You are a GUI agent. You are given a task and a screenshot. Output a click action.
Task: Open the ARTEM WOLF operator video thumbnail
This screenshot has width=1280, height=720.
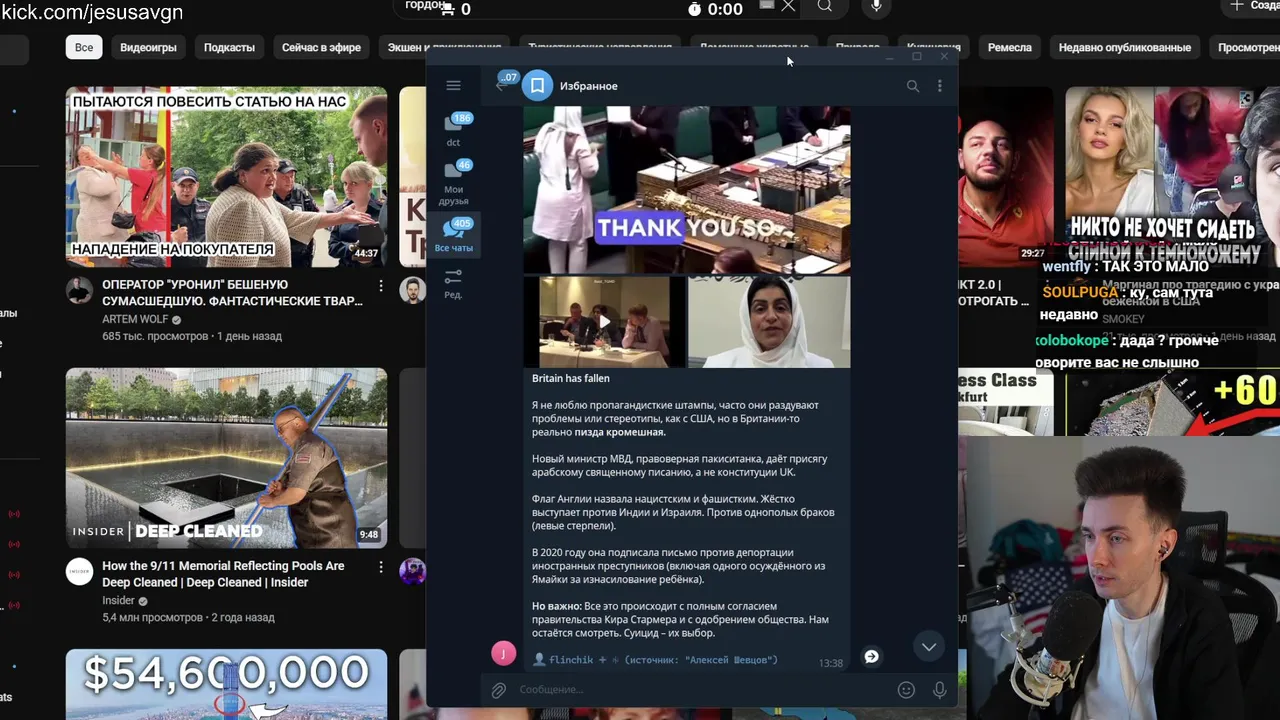coord(226,176)
